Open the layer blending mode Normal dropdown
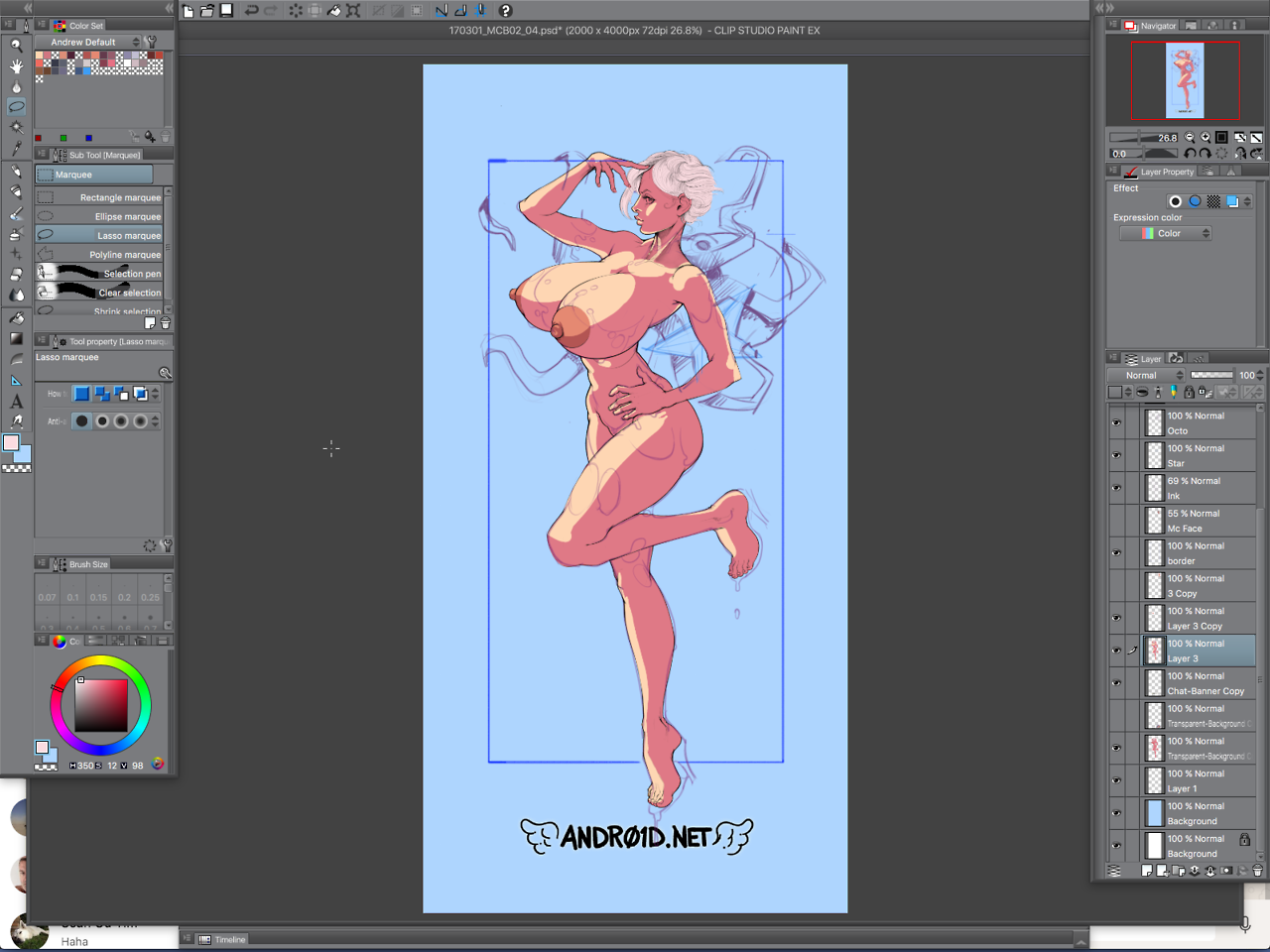 coord(1146,375)
